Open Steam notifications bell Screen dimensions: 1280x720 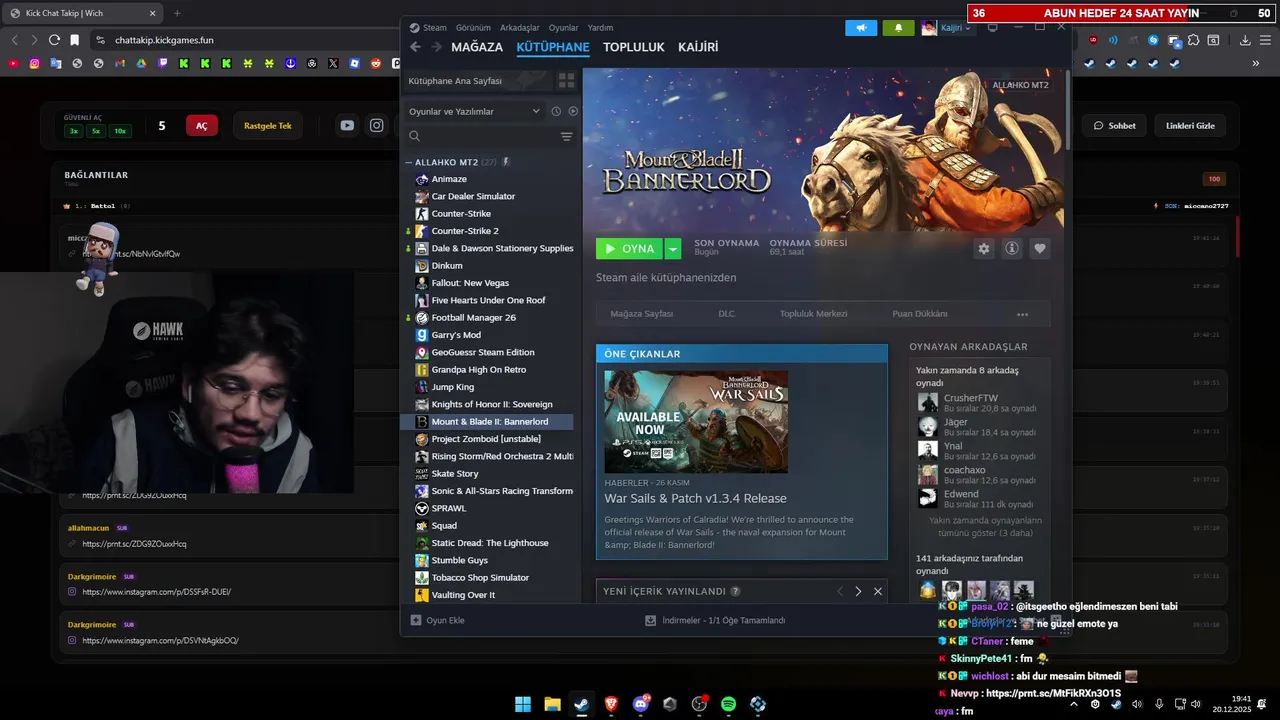click(x=898, y=28)
